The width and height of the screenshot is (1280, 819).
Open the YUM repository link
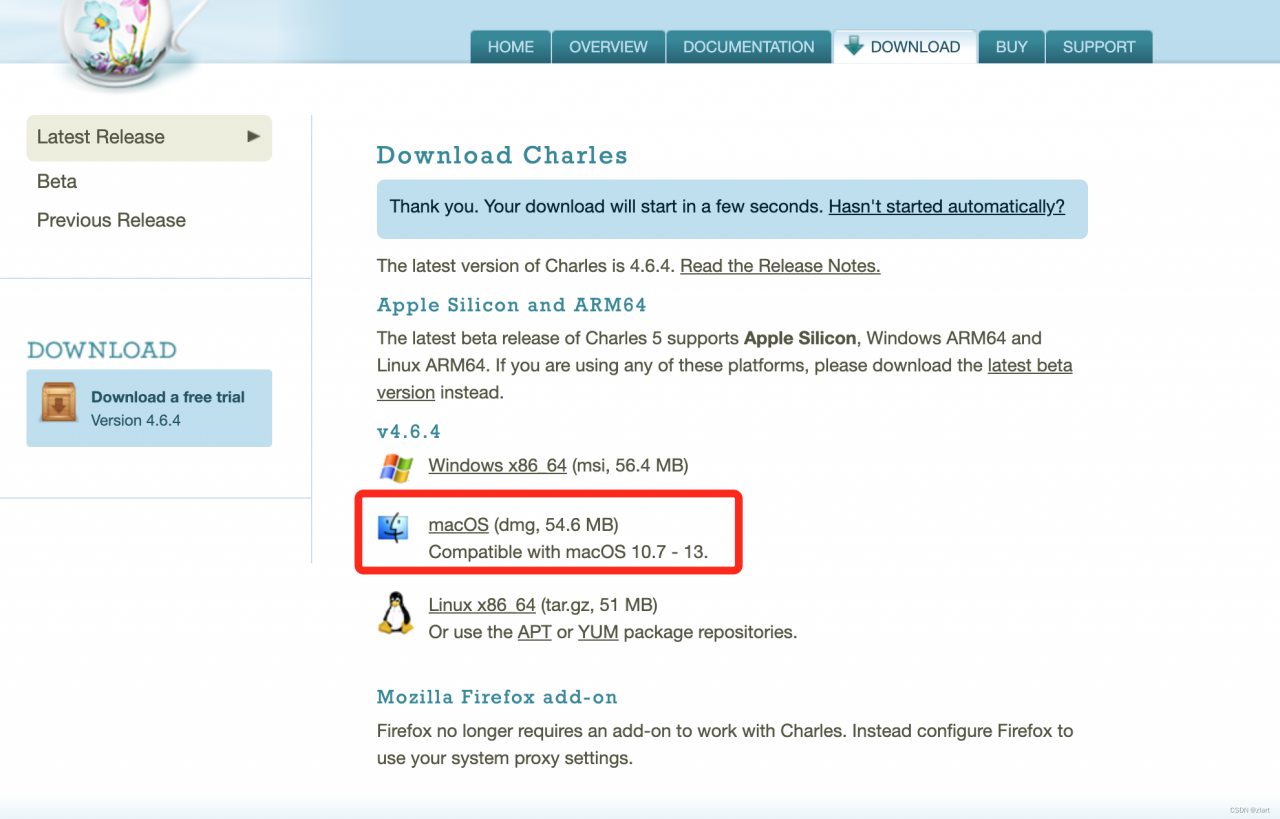[598, 632]
